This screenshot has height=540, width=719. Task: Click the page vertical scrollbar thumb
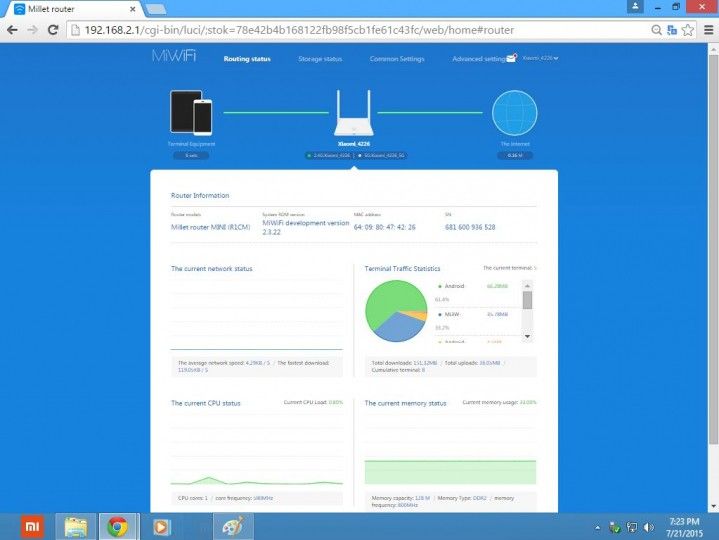(x=713, y=248)
